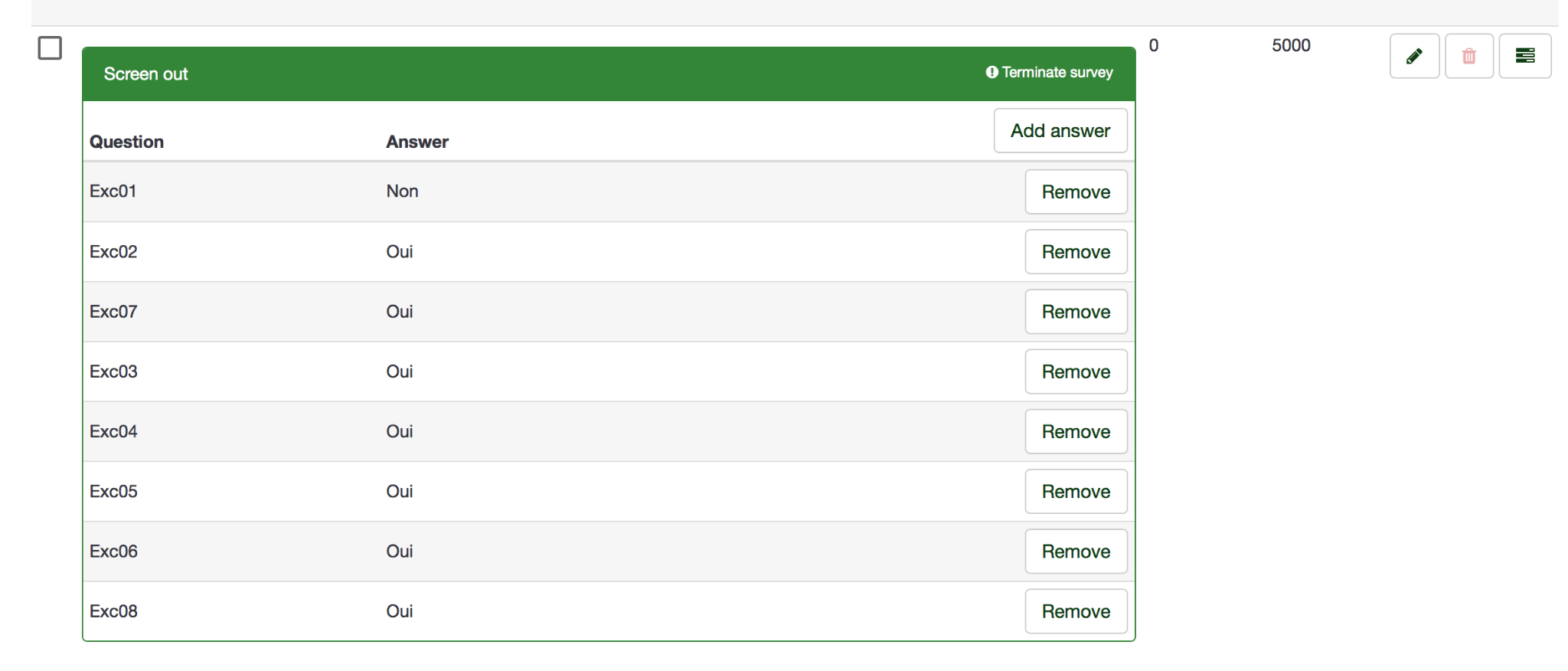Click the Terminate survey info icon
Screen dimensions: 1568x671
coord(992,72)
